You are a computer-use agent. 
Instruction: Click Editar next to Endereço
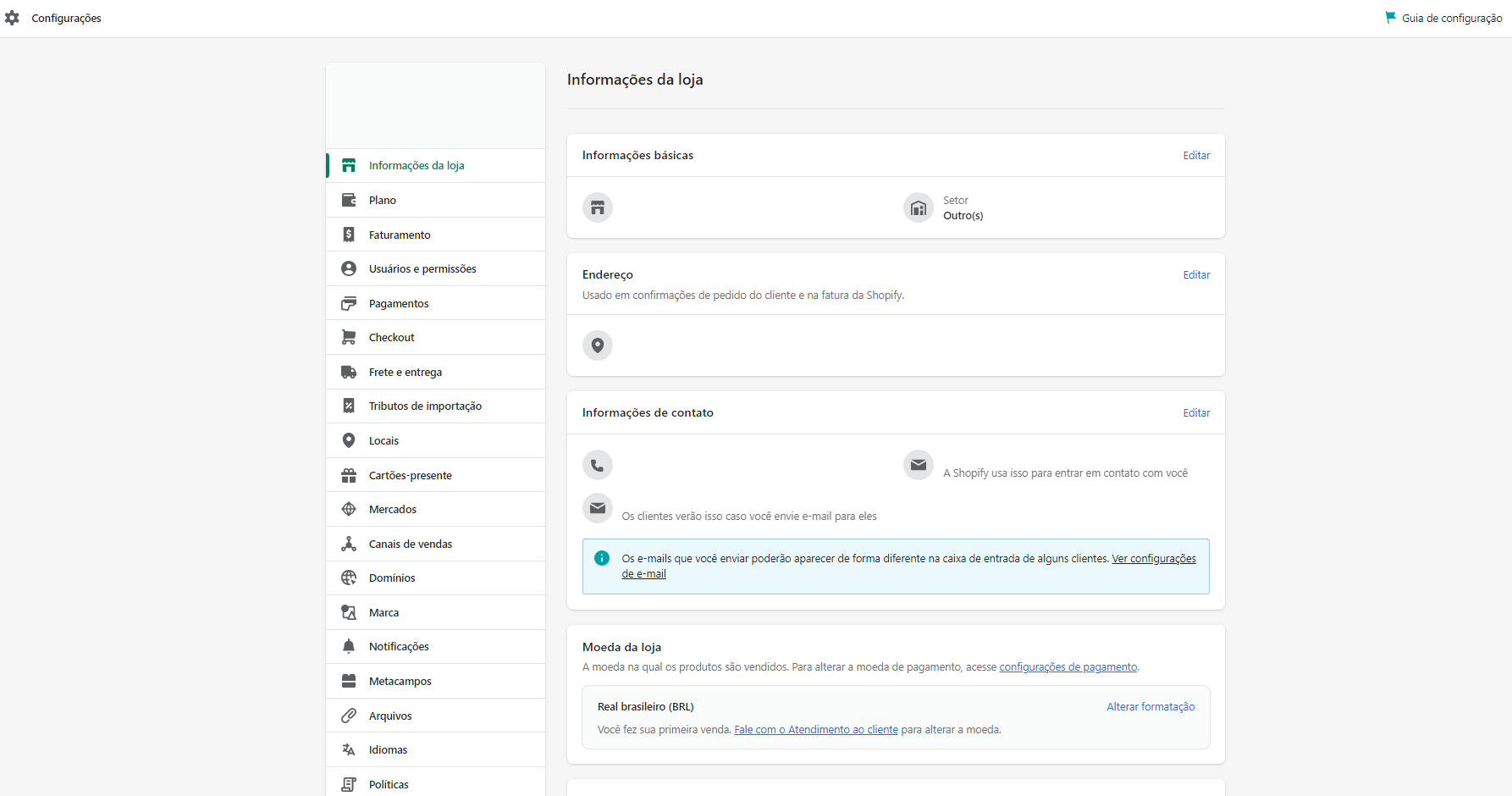click(1196, 274)
